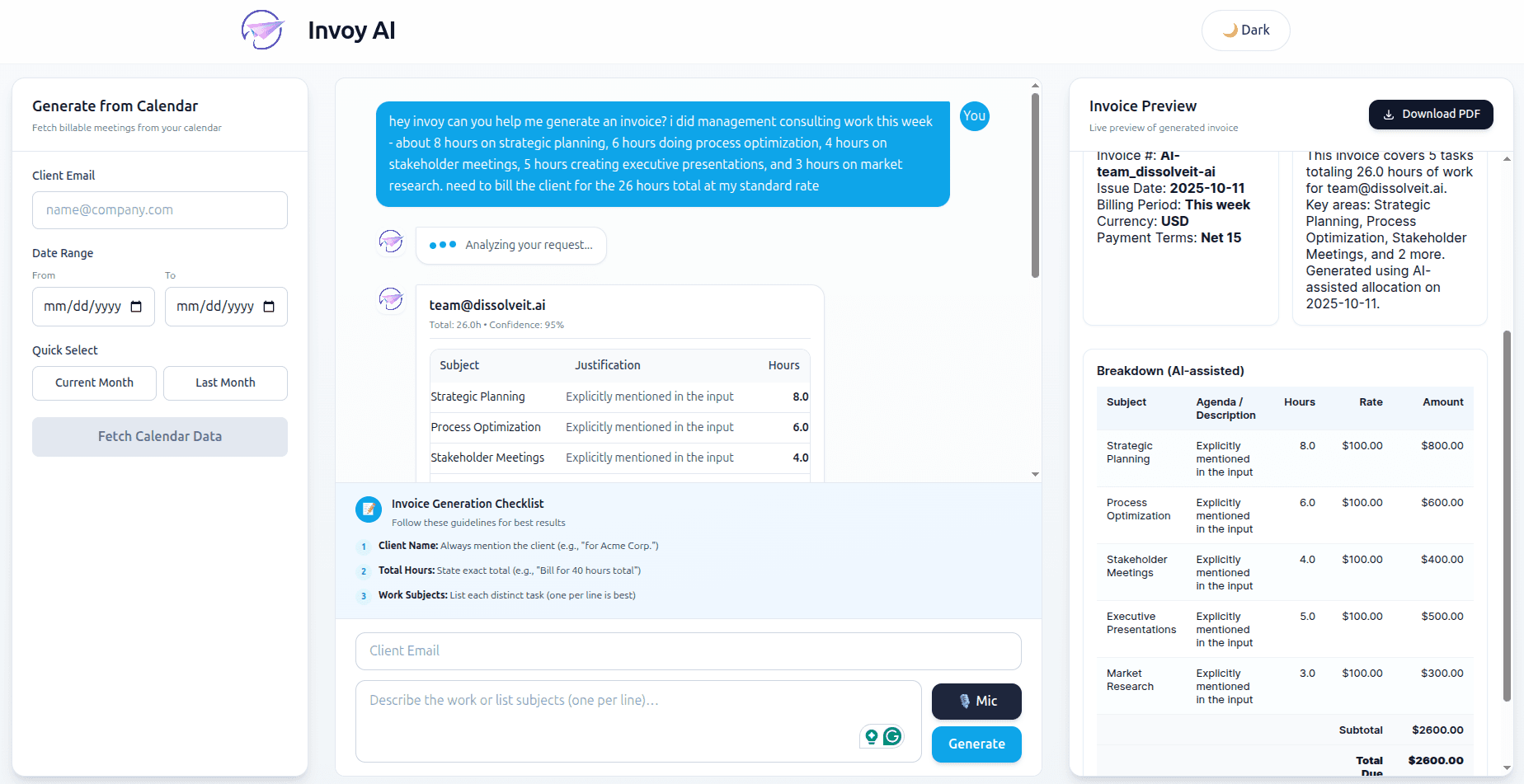Open the From date calendar picker icon
The height and width of the screenshot is (784, 1524).
(137, 307)
